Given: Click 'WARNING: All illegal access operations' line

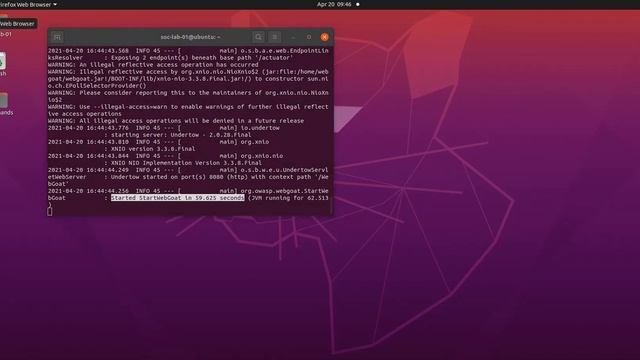Looking at the screenshot, I should pyautogui.click(x=176, y=121).
